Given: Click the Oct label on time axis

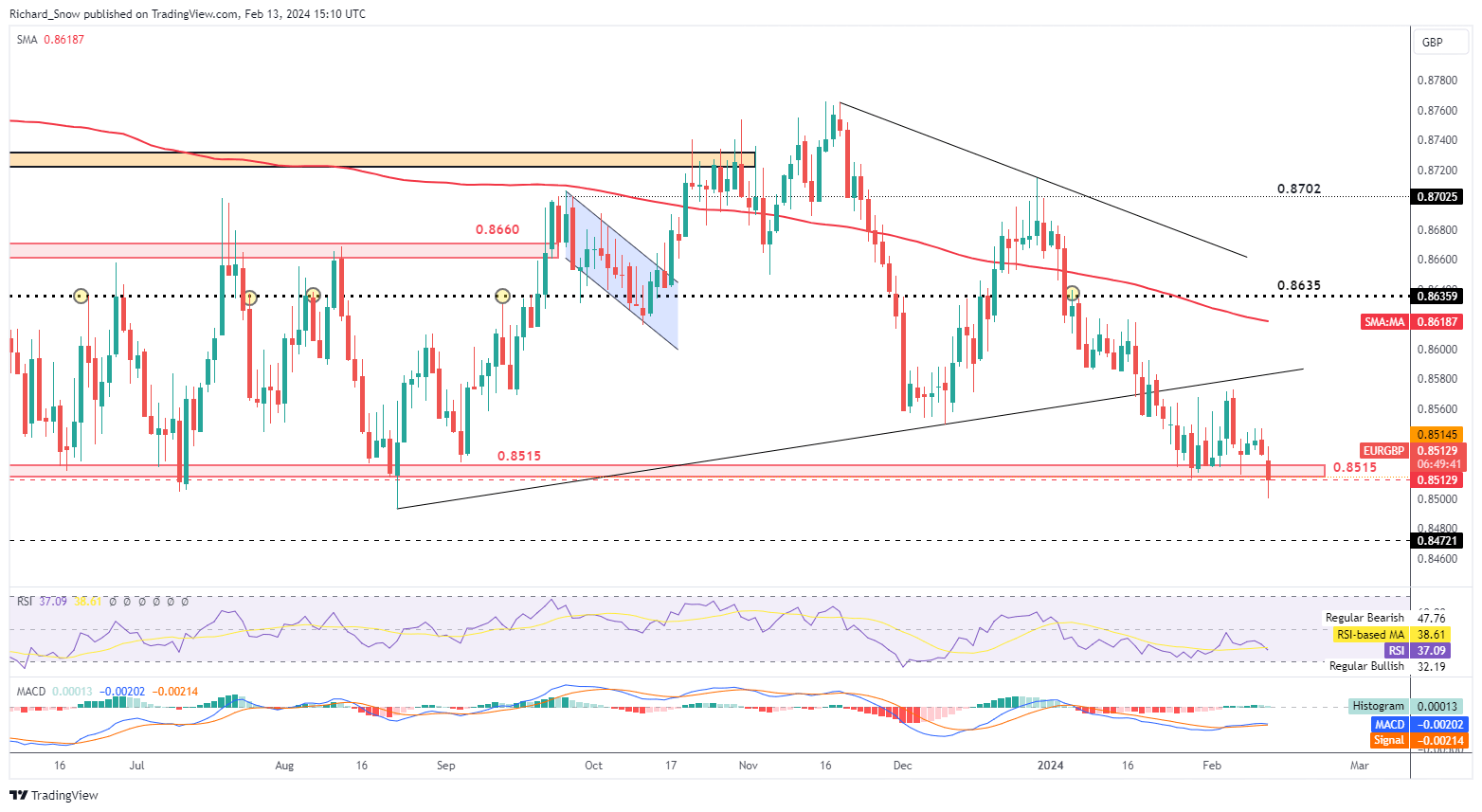Looking at the screenshot, I should (593, 765).
